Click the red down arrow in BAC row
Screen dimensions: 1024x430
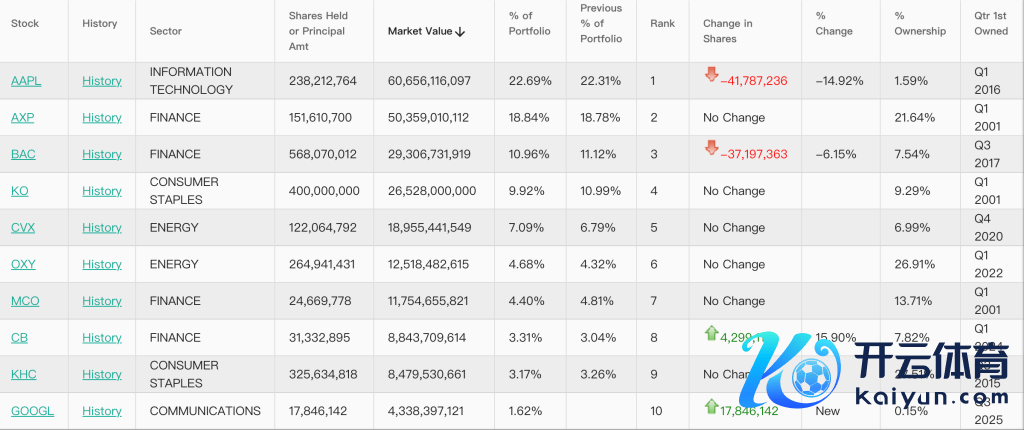(x=711, y=148)
